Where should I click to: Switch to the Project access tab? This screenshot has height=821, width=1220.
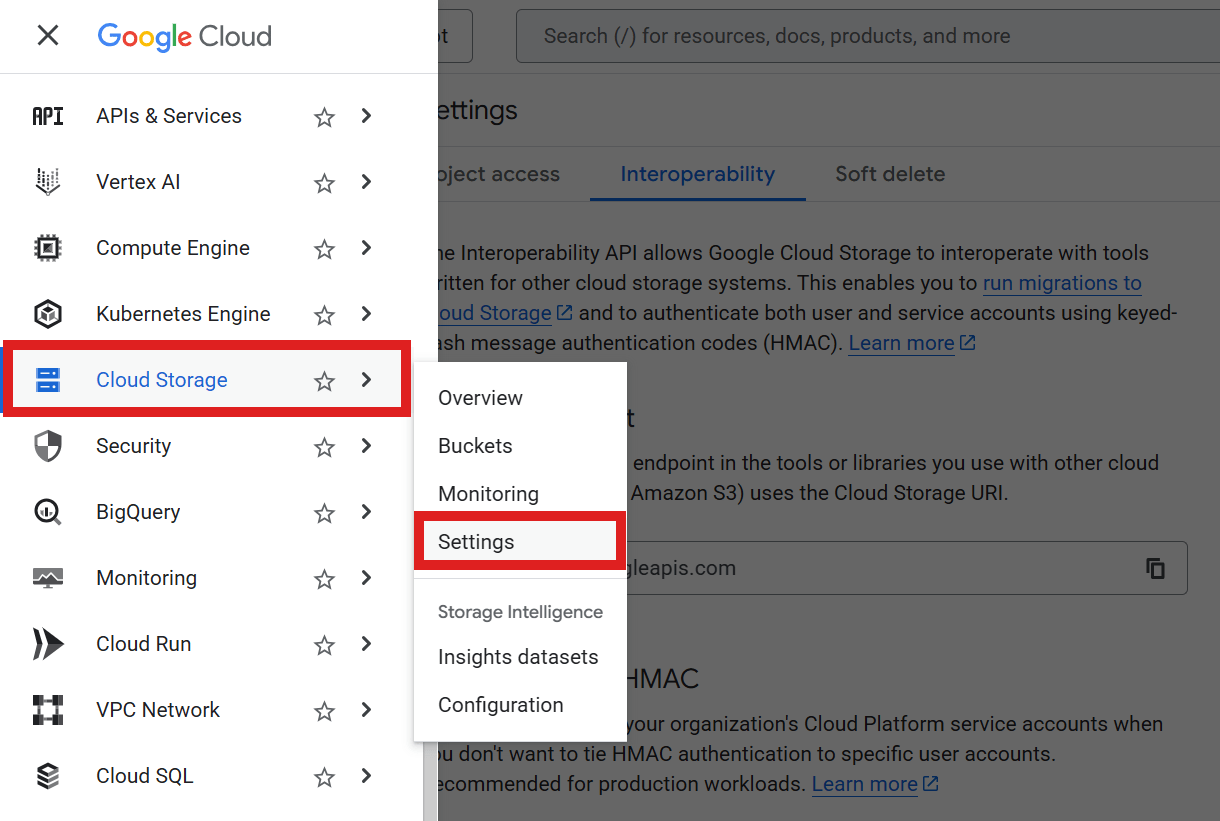(498, 174)
